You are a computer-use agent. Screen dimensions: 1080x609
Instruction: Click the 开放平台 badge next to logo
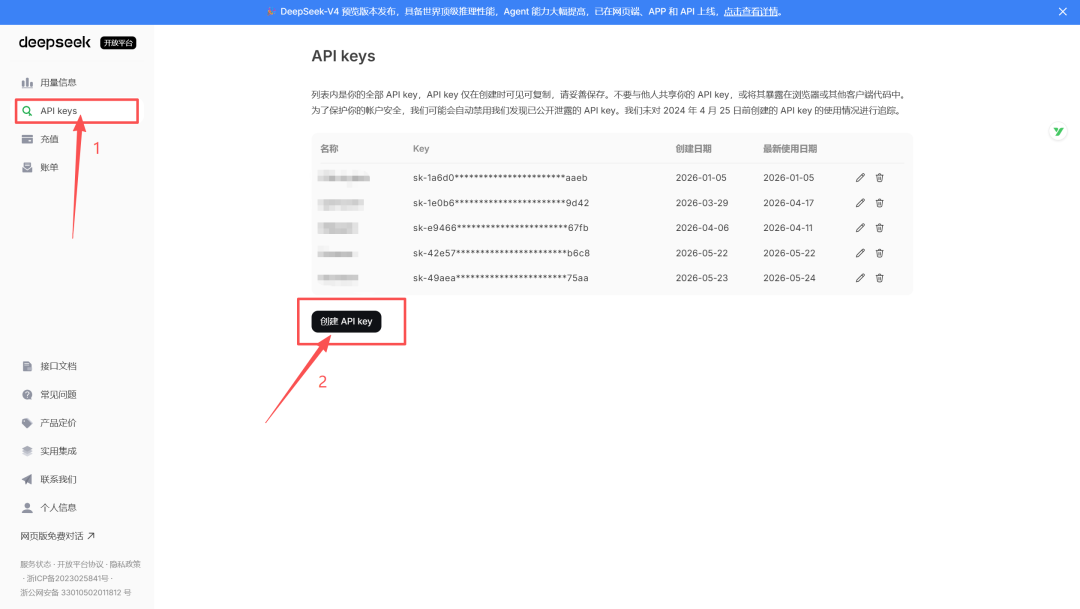click(118, 43)
